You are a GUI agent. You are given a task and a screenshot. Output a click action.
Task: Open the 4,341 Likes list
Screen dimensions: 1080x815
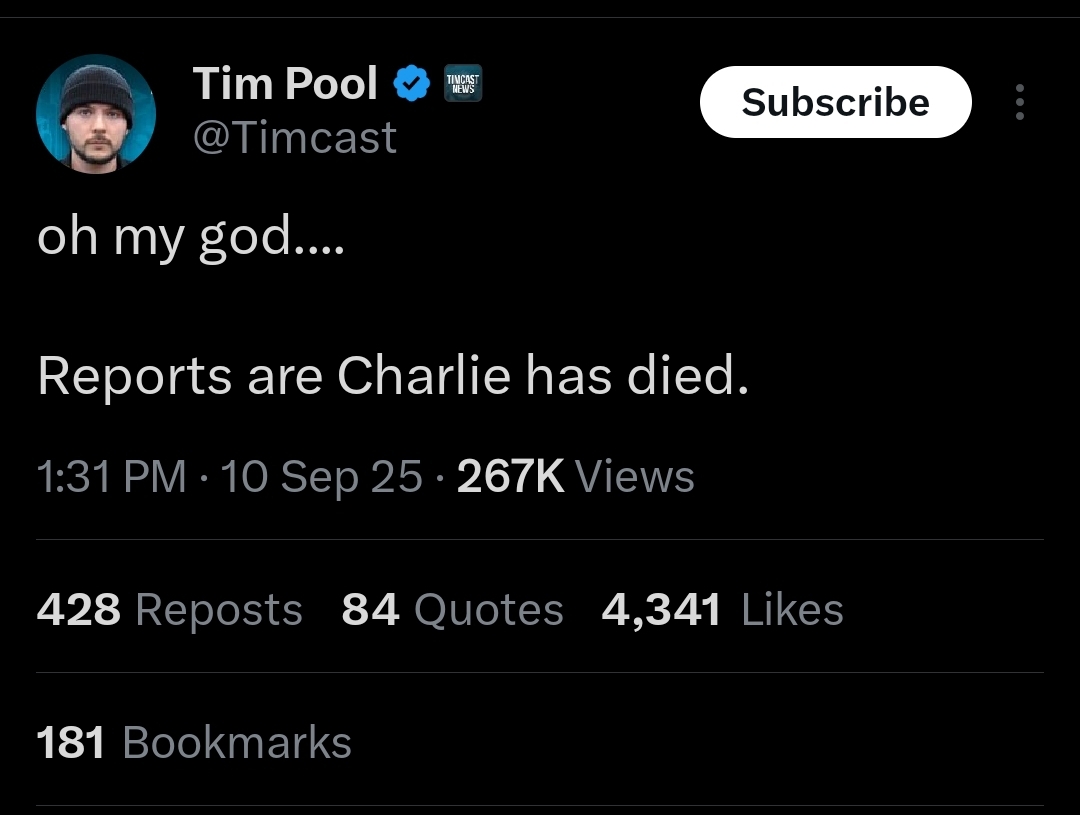(x=722, y=610)
